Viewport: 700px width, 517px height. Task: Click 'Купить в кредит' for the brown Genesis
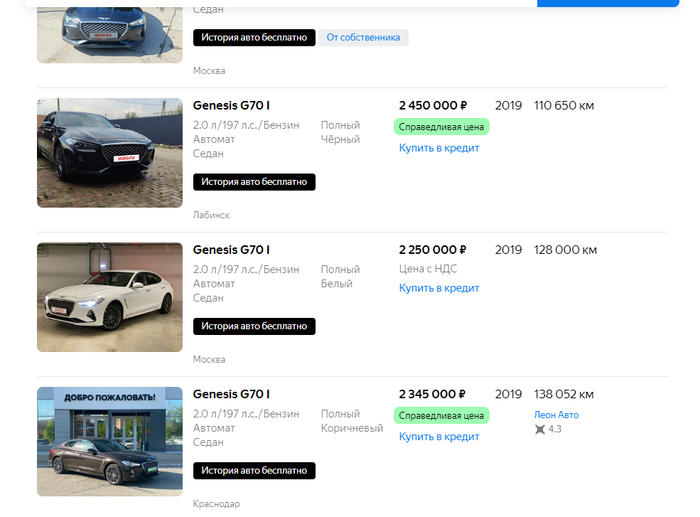tap(439, 437)
